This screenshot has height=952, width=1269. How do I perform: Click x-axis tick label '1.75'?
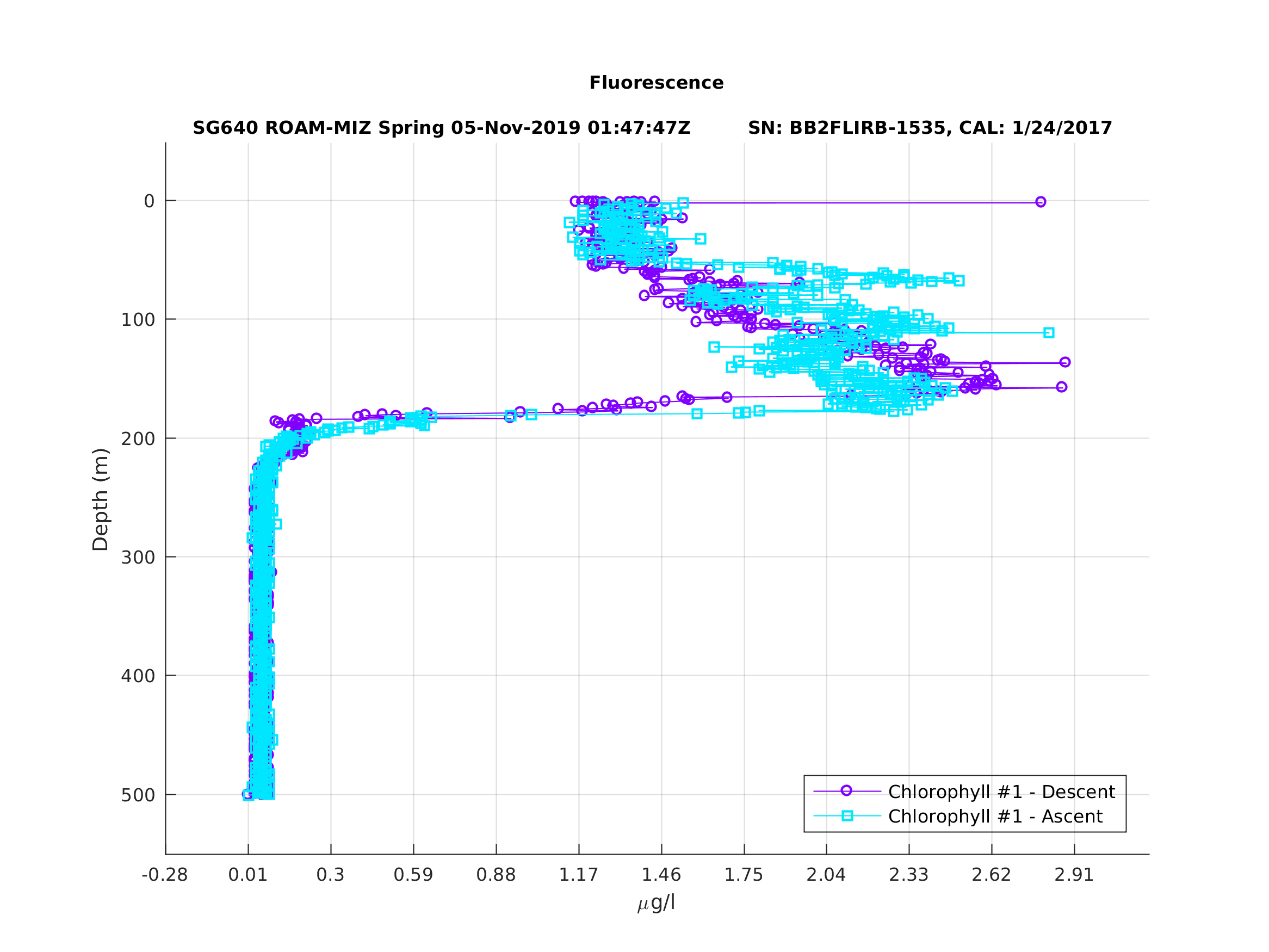pyautogui.click(x=744, y=875)
